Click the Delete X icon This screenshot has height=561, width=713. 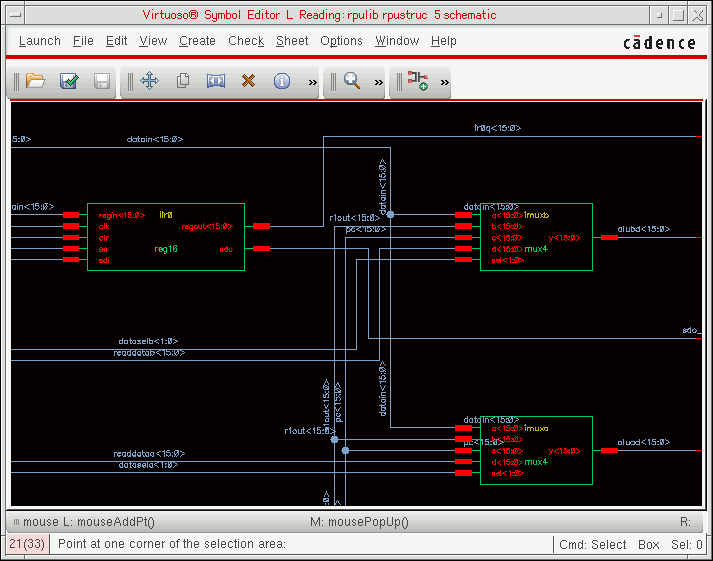point(249,81)
